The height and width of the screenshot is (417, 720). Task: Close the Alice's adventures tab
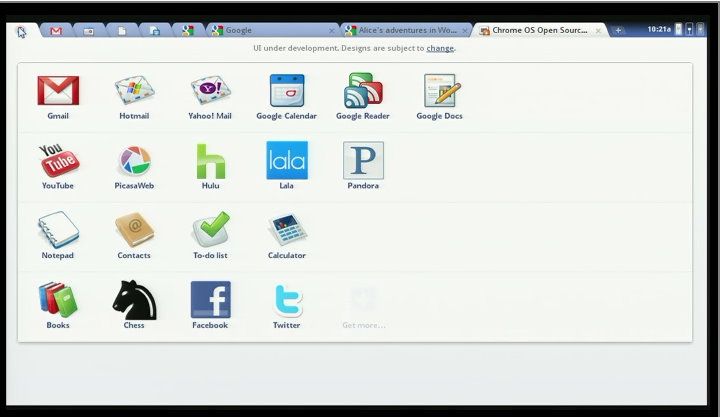point(465,31)
